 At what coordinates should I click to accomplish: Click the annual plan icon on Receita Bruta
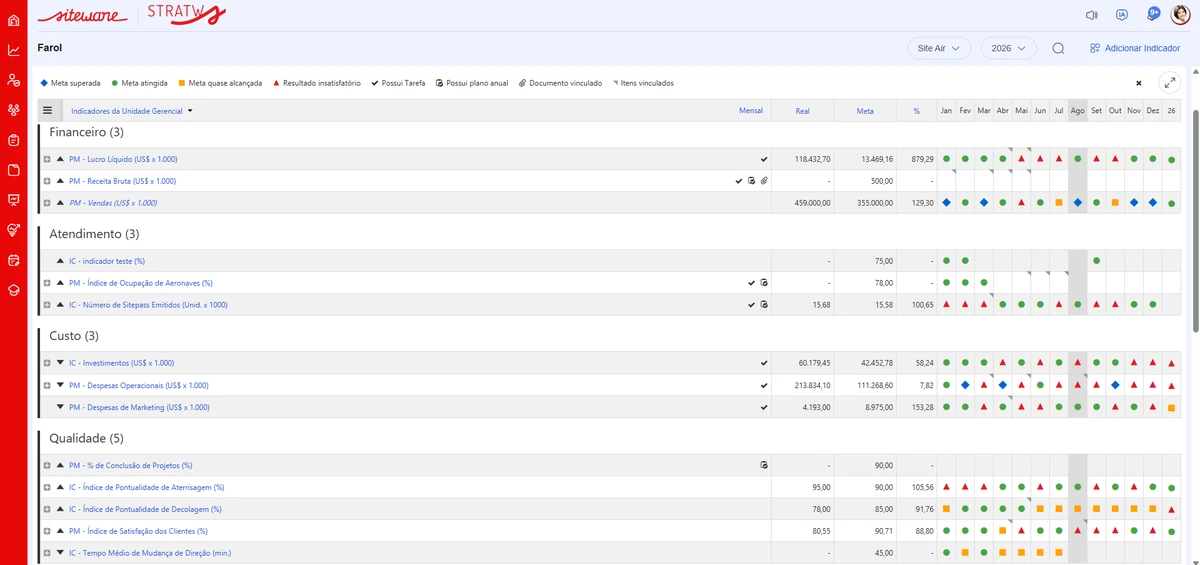click(751, 181)
